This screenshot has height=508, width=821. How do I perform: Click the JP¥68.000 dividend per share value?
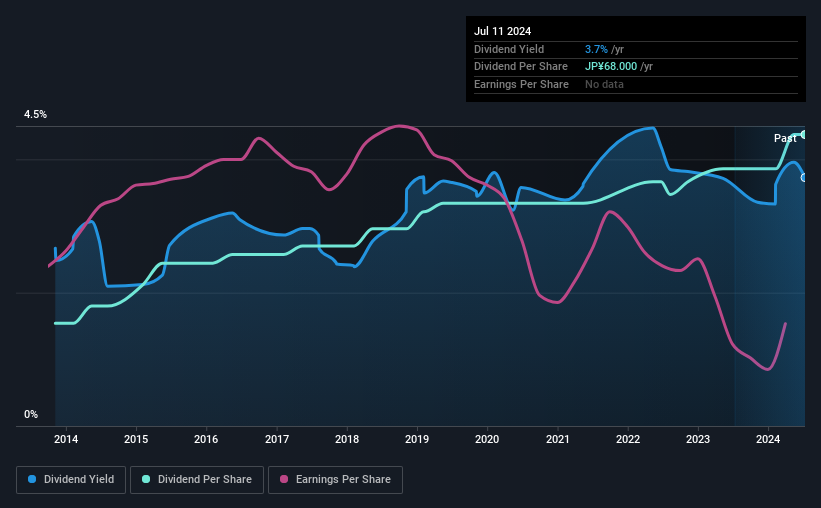coord(611,67)
